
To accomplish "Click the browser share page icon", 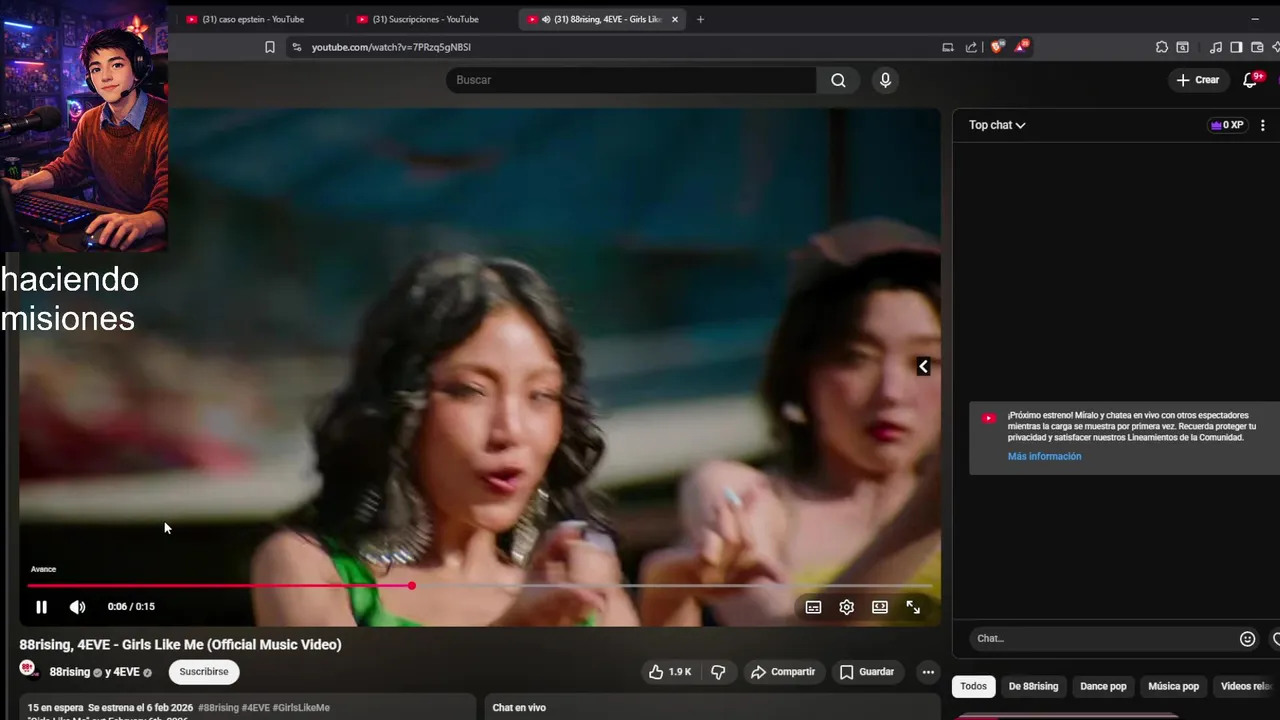I will [971, 47].
